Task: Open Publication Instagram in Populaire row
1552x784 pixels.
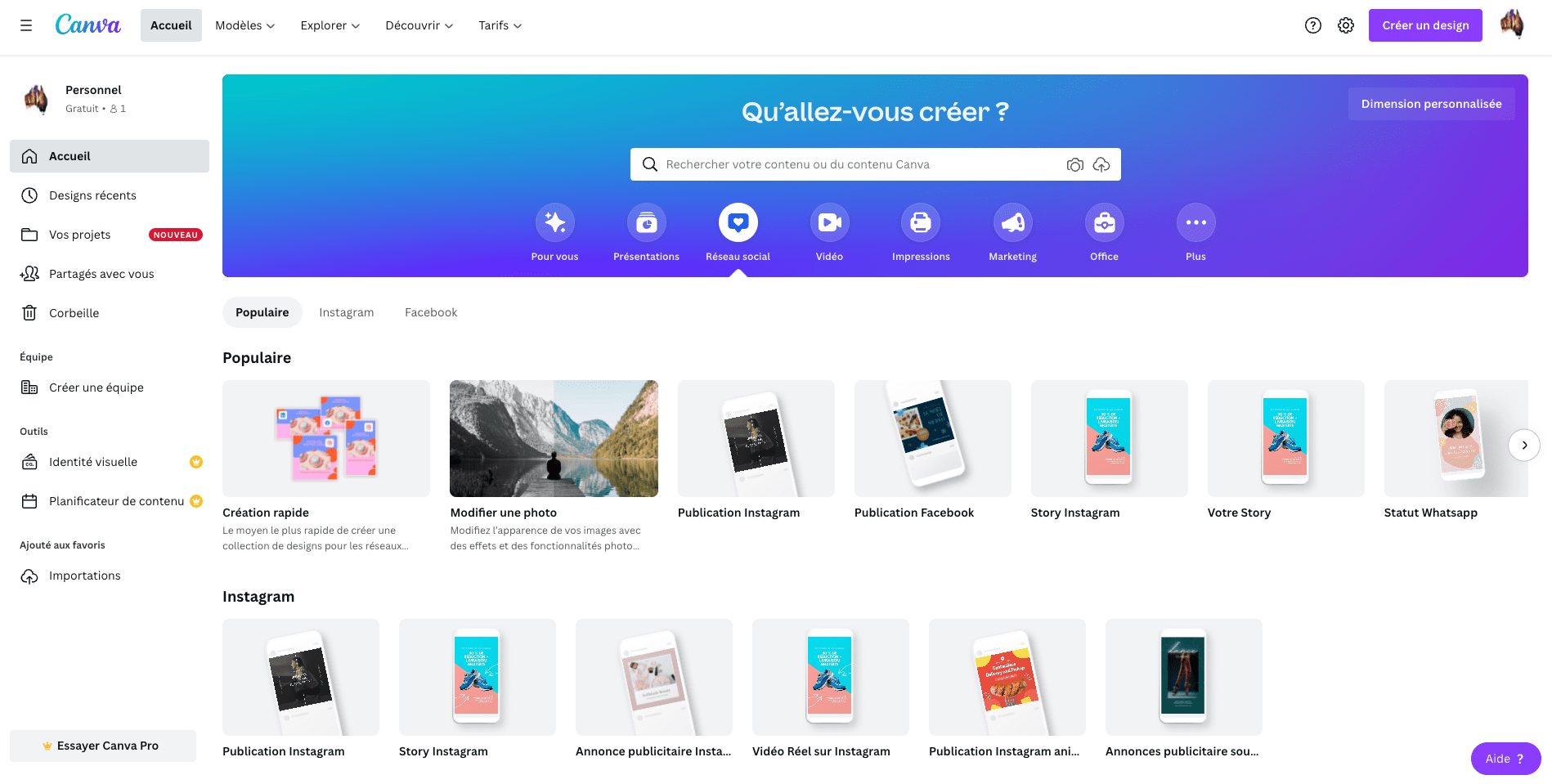Action: point(756,438)
